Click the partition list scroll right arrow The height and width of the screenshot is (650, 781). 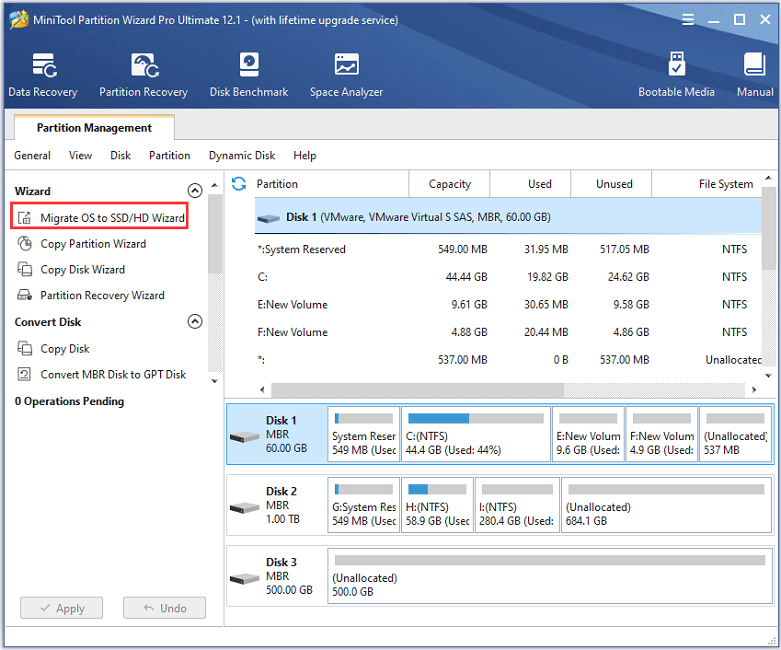pos(754,390)
